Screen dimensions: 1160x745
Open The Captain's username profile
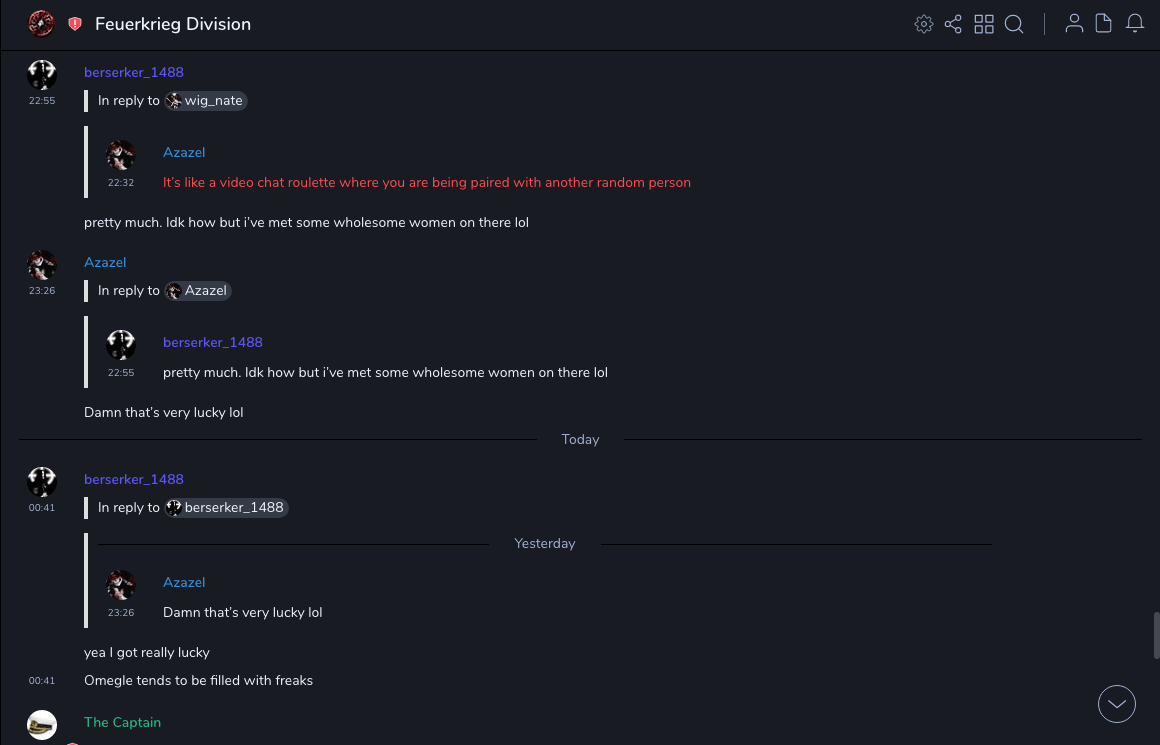pyautogui.click(x=122, y=722)
